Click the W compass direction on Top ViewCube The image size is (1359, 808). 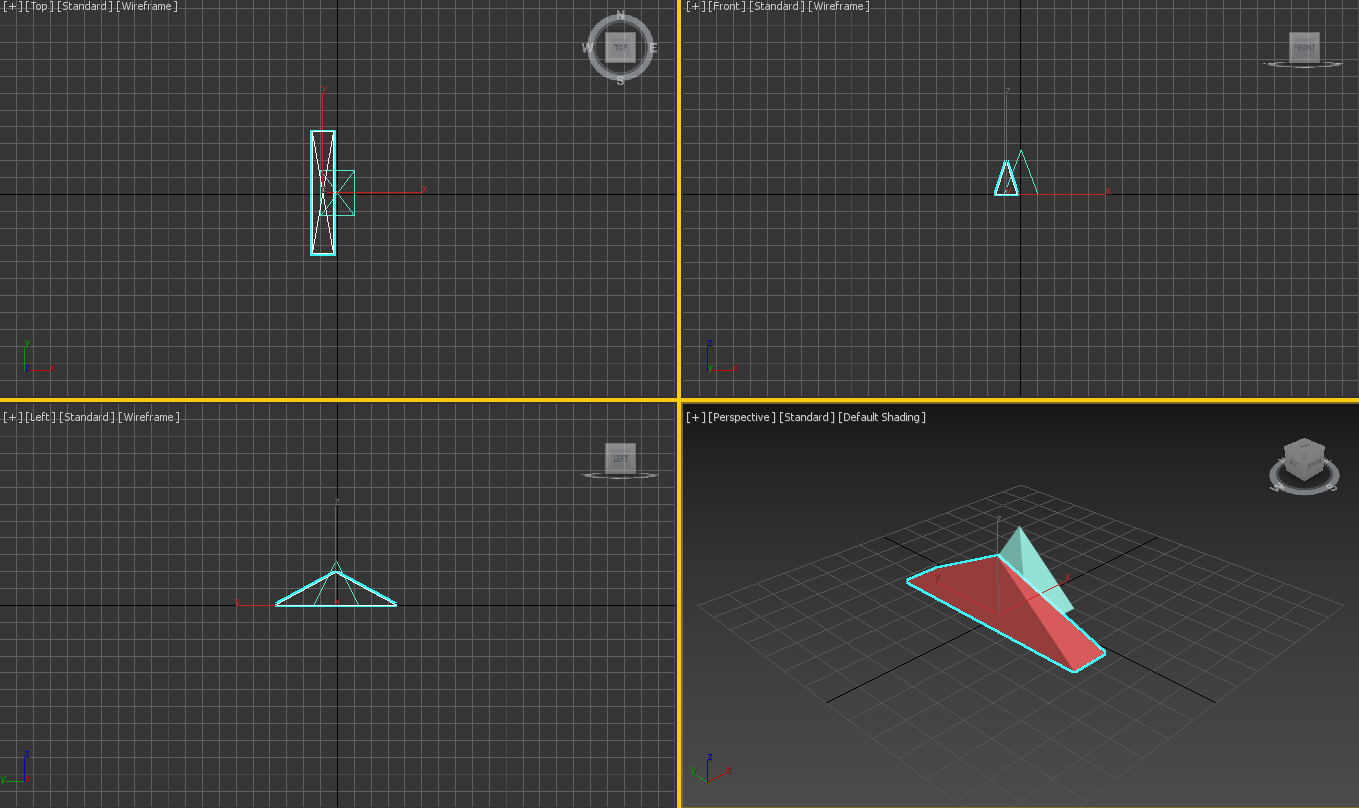pos(588,47)
